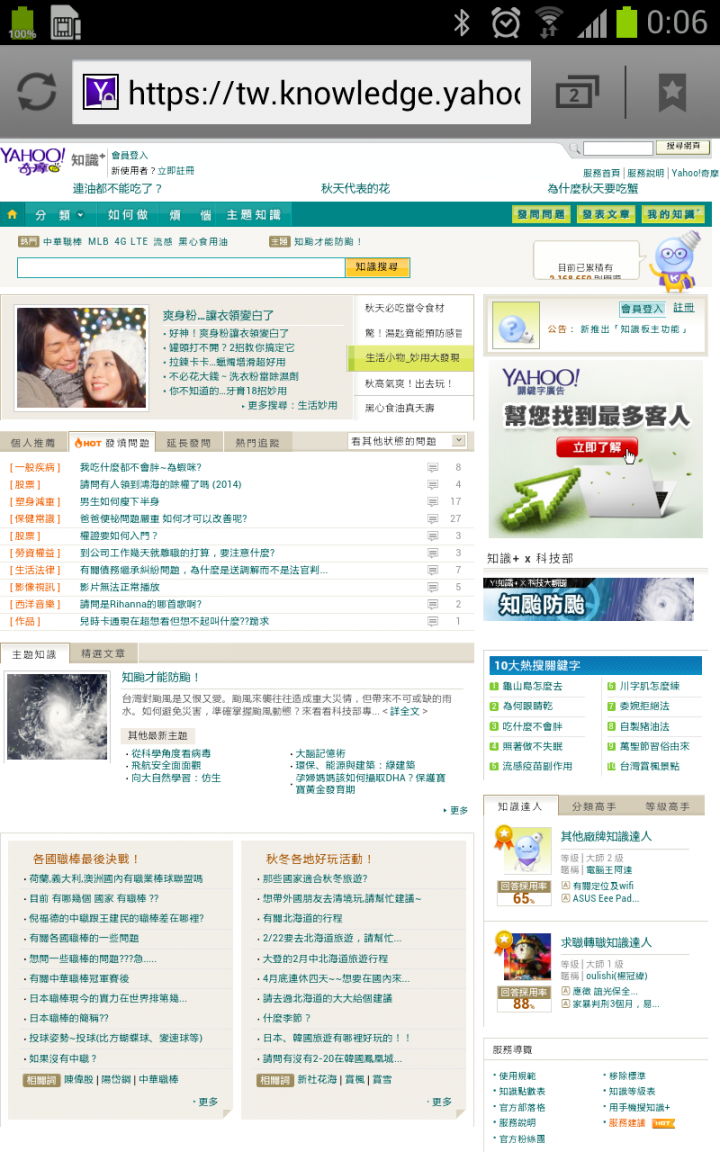This screenshot has width=720, height=1152.
Task: Click the 發表文章 button
Action: click(605, 215)
